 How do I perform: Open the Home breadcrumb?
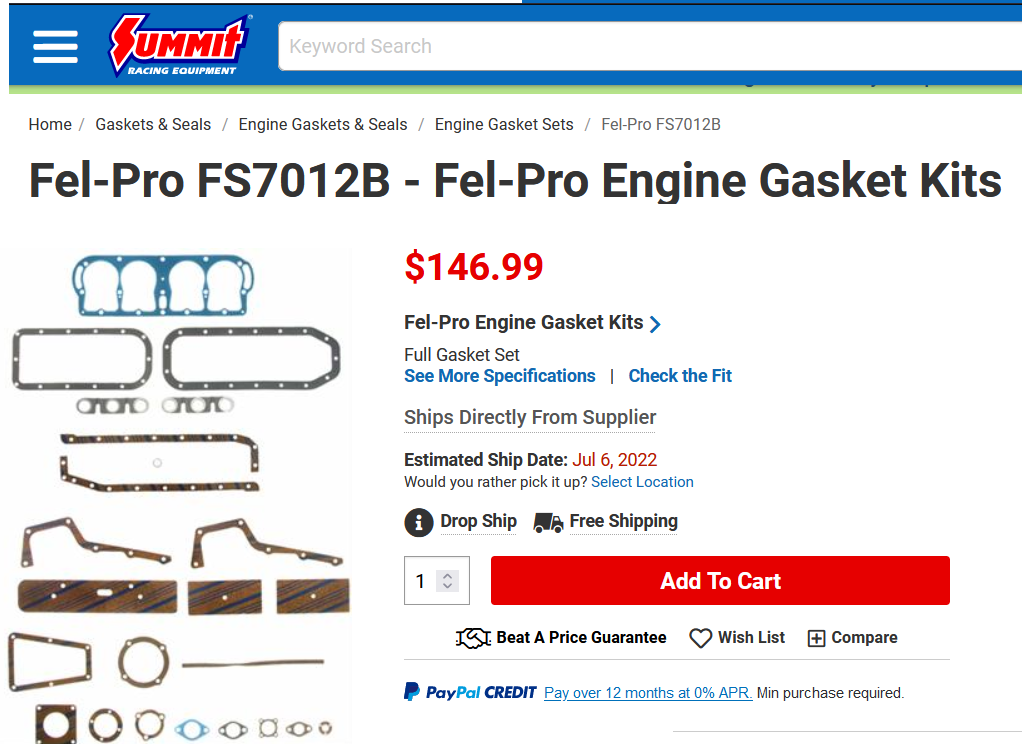tap(50, 125)
